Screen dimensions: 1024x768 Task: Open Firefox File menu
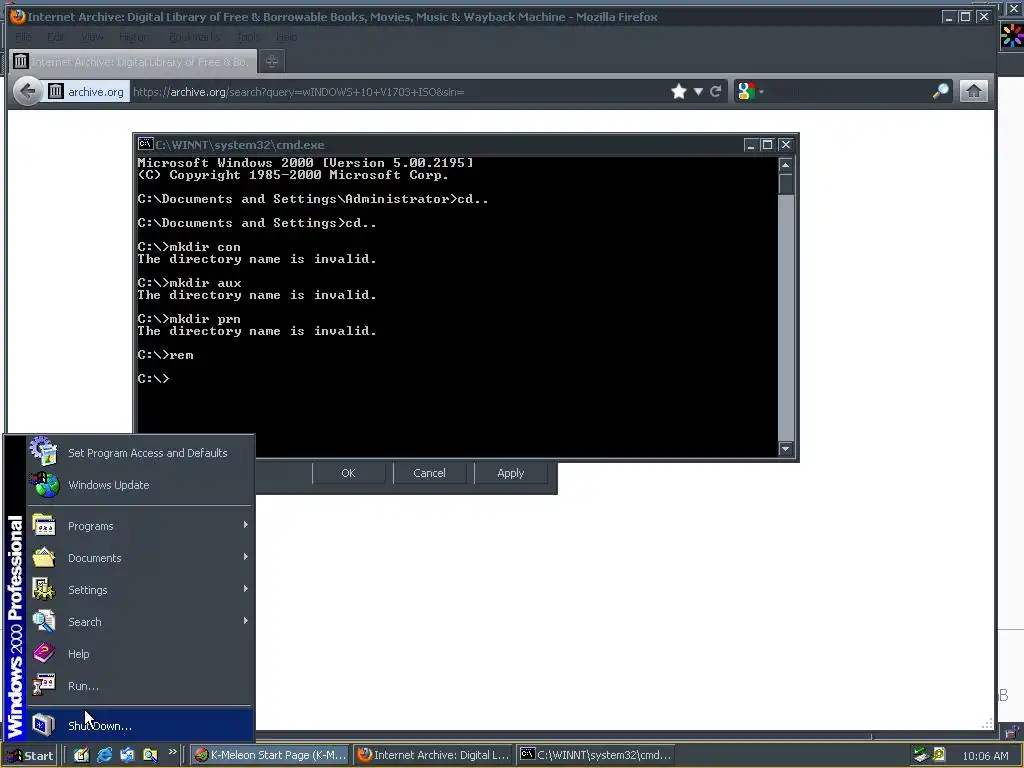click(x=24, y=37)
